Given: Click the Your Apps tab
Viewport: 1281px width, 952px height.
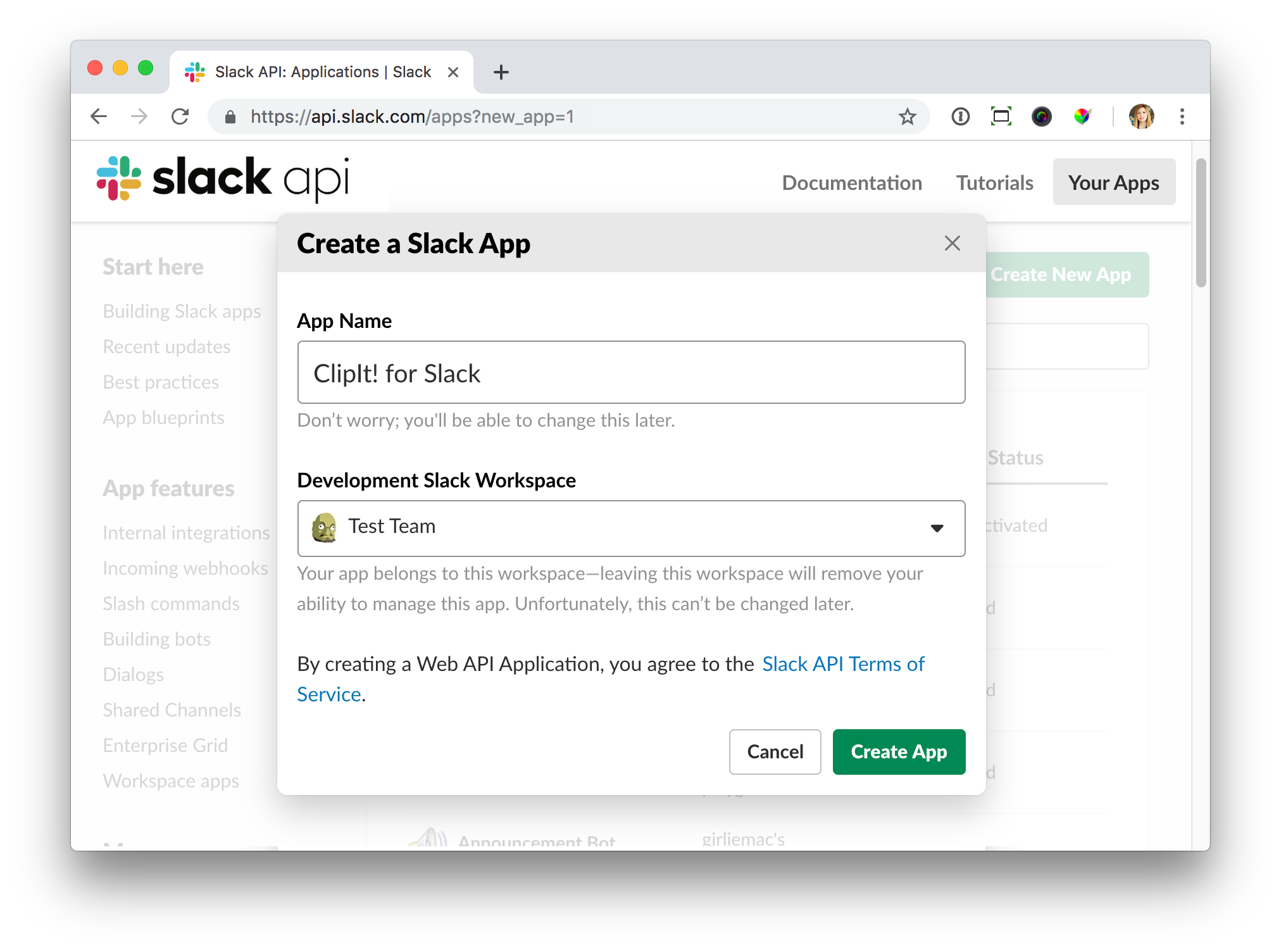Looking at the screenshot, I should tap(1113, 182).
